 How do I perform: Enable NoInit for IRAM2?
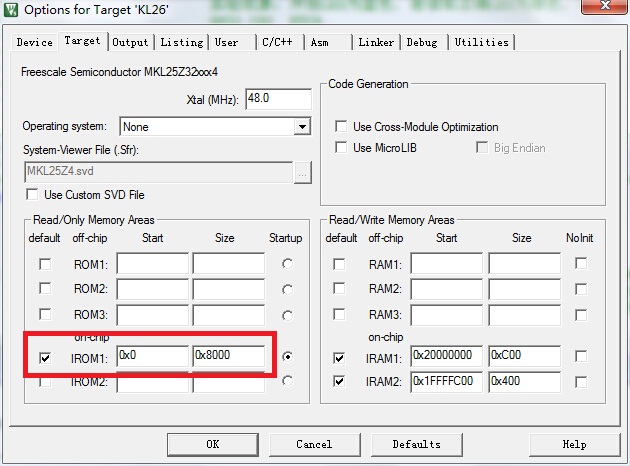[581, 382]
